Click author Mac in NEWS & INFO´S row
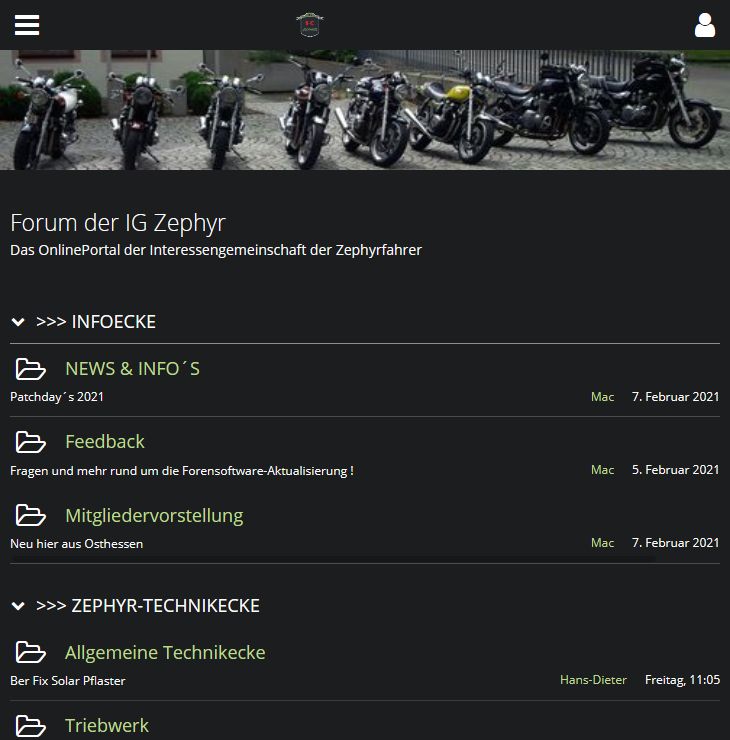The image size is (730, 740). click(603, 397)
